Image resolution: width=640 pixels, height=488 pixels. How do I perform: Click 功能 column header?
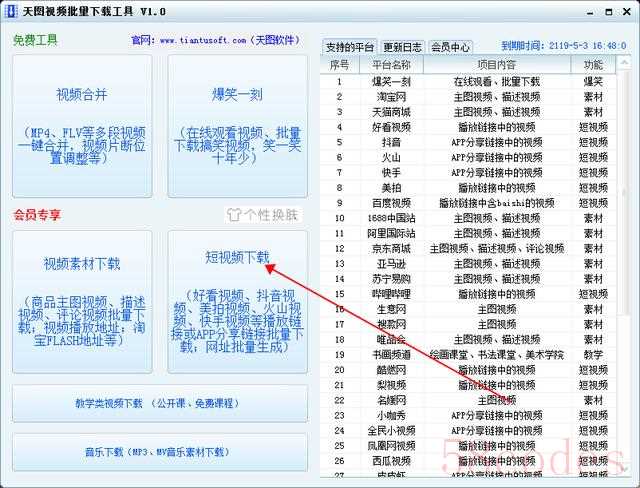pyautogui.click(x=593, y=64)
